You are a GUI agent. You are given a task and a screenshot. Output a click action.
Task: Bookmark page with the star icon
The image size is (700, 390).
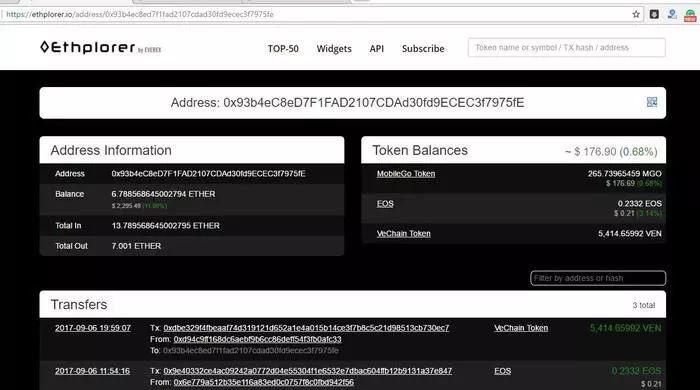[636, 14]
